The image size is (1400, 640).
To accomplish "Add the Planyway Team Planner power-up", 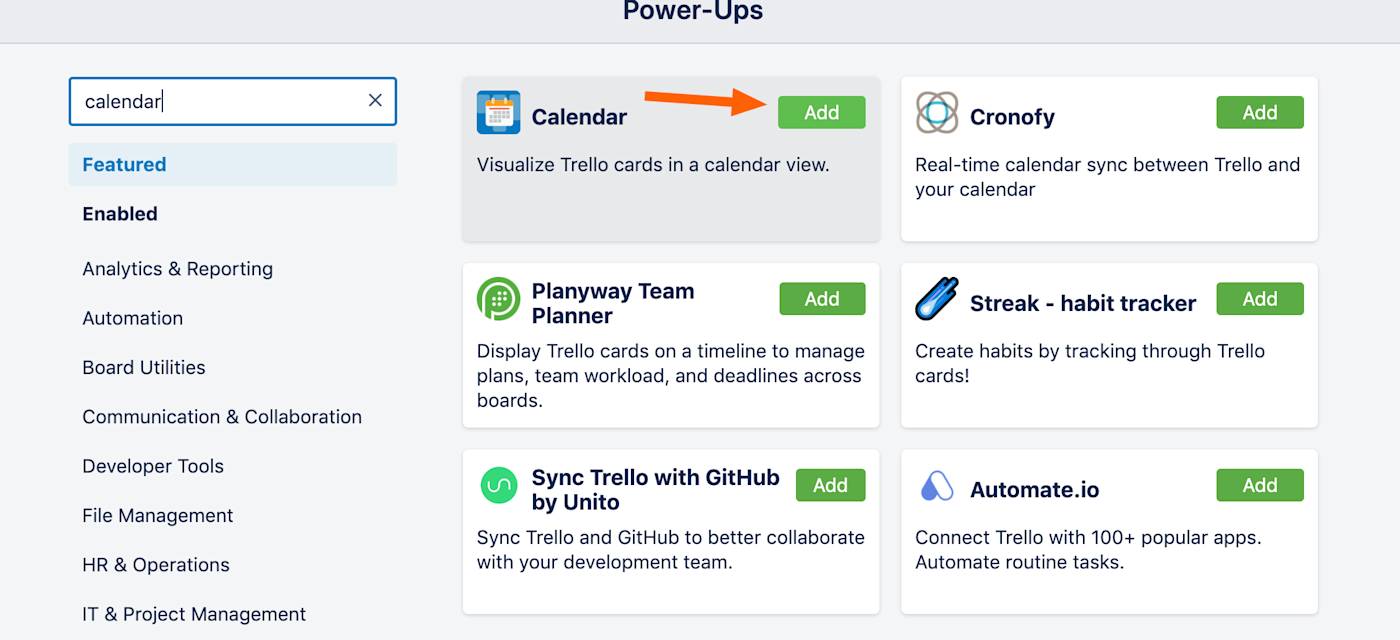I will coord(822,299).
